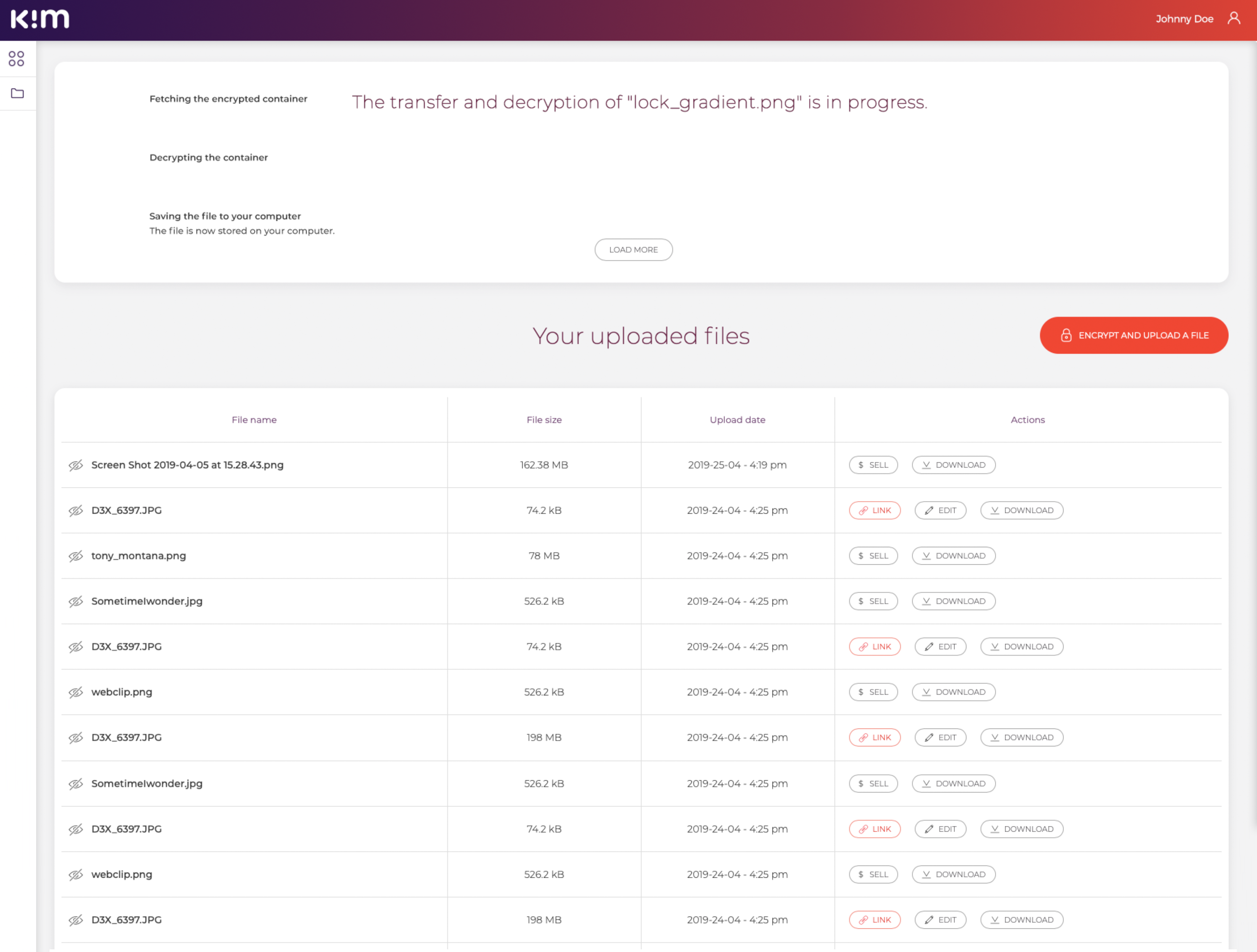Open the dashboard grid icon in sidebar
Image resolution: width=1257 pixels, height=952 pixels.
click(16, 59)
